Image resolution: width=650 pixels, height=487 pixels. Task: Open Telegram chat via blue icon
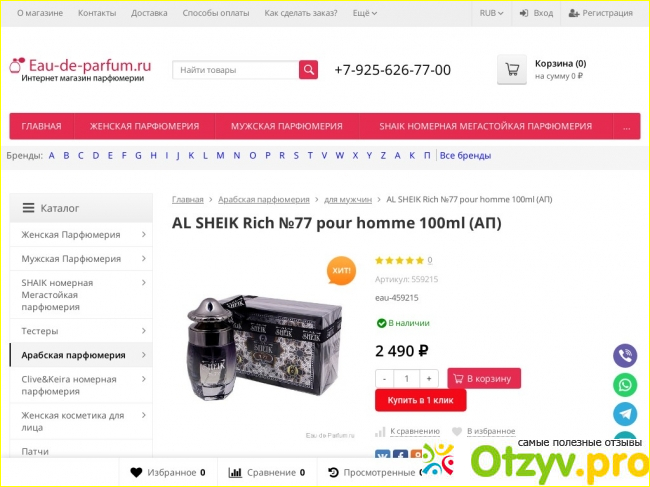[625, 414]
